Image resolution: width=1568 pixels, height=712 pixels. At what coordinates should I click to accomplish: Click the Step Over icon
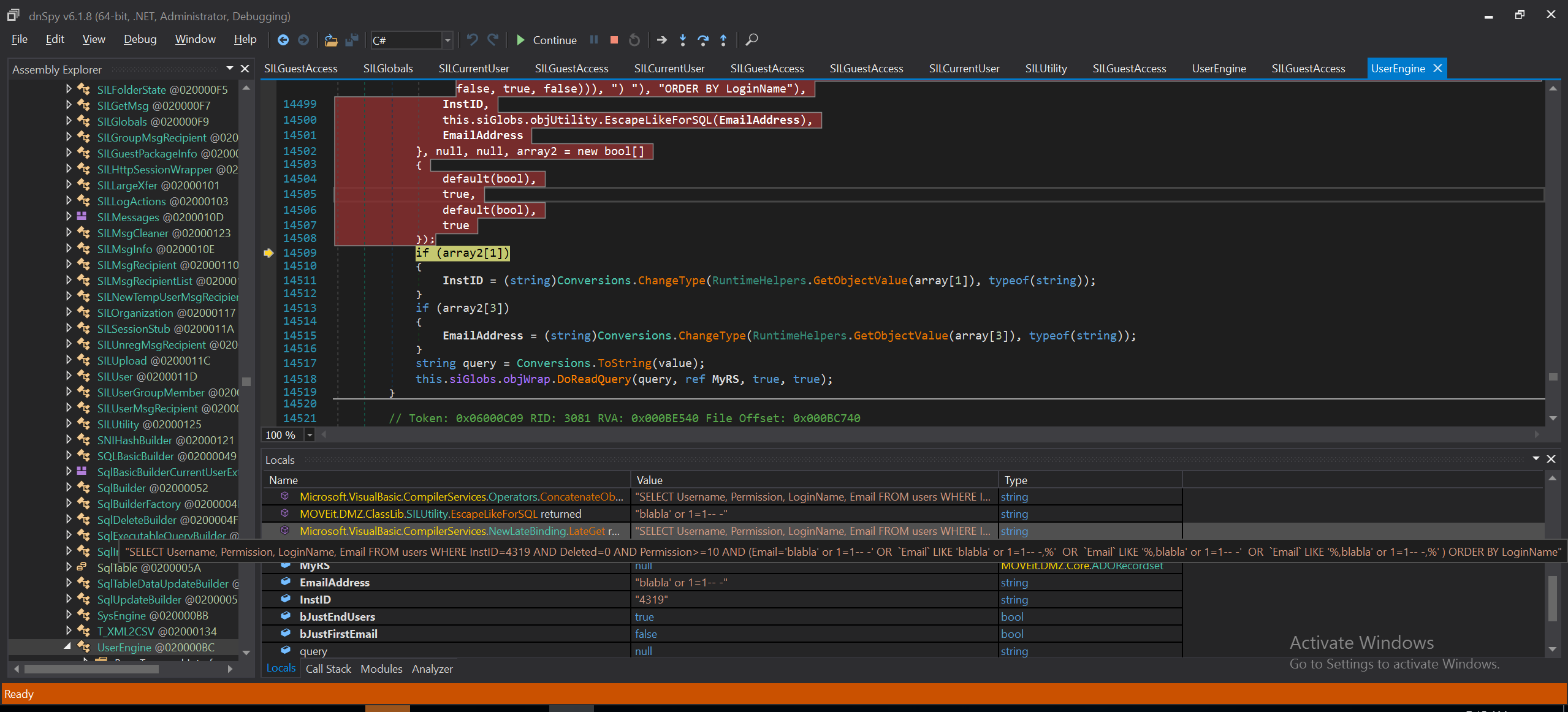703,40
